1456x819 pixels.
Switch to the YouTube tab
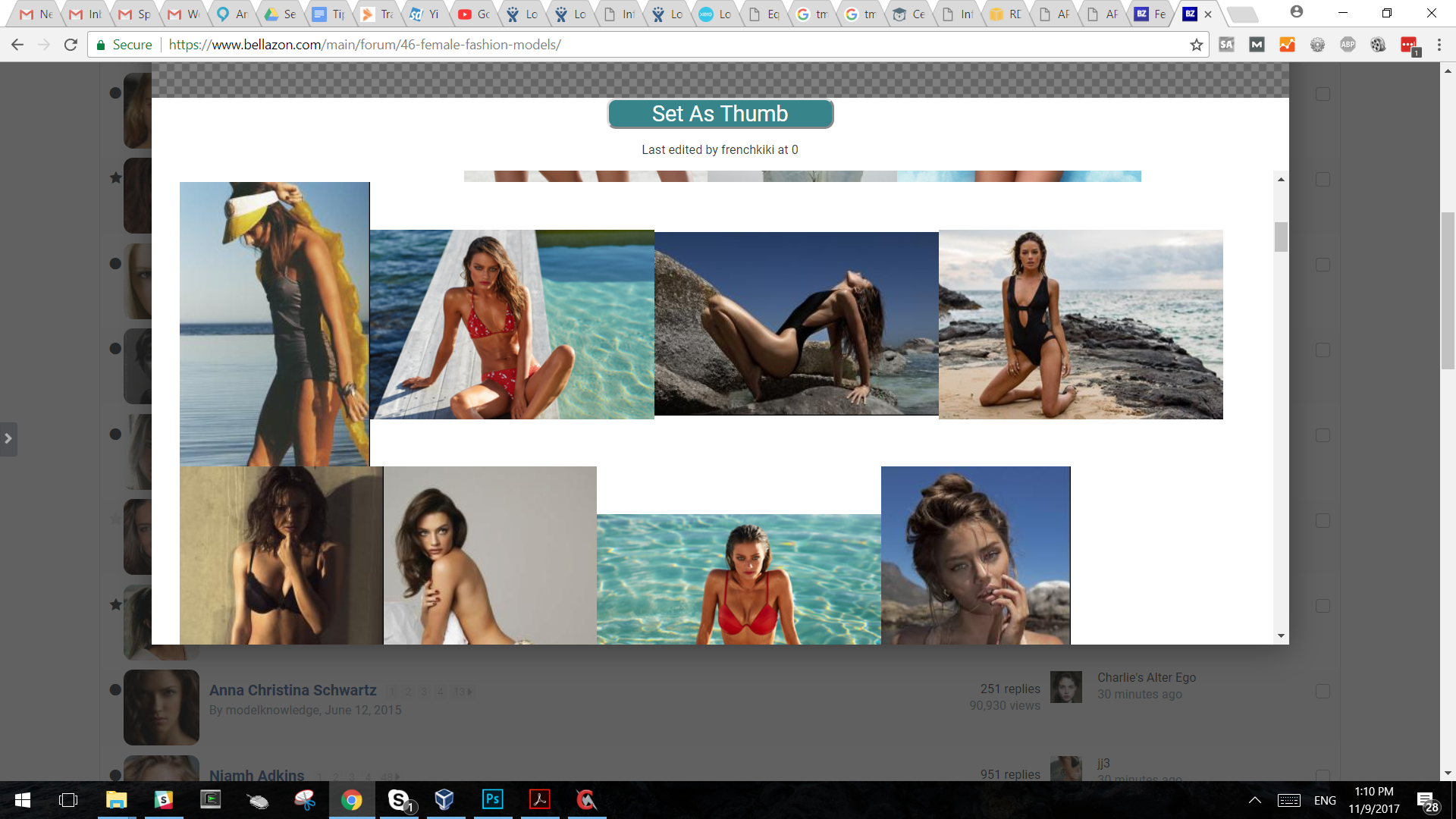[x=473, y=14]
